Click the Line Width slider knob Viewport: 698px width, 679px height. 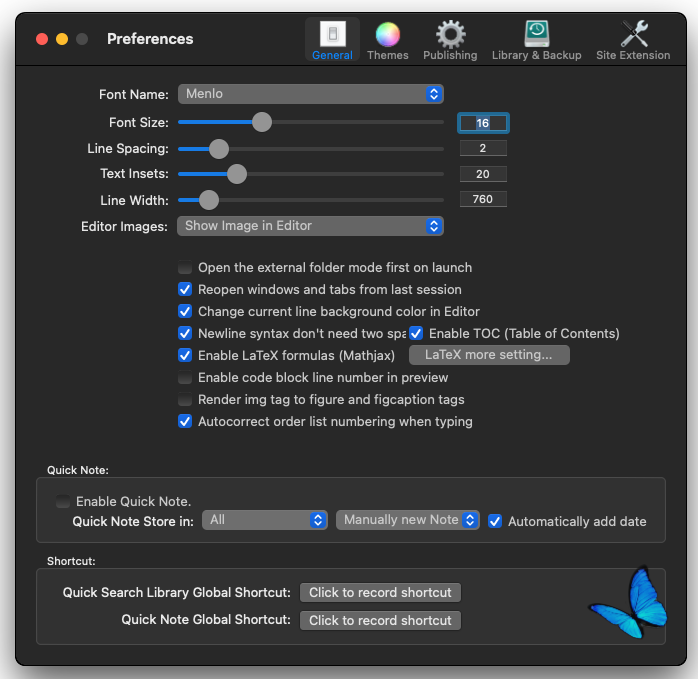(x=209, y=200)
